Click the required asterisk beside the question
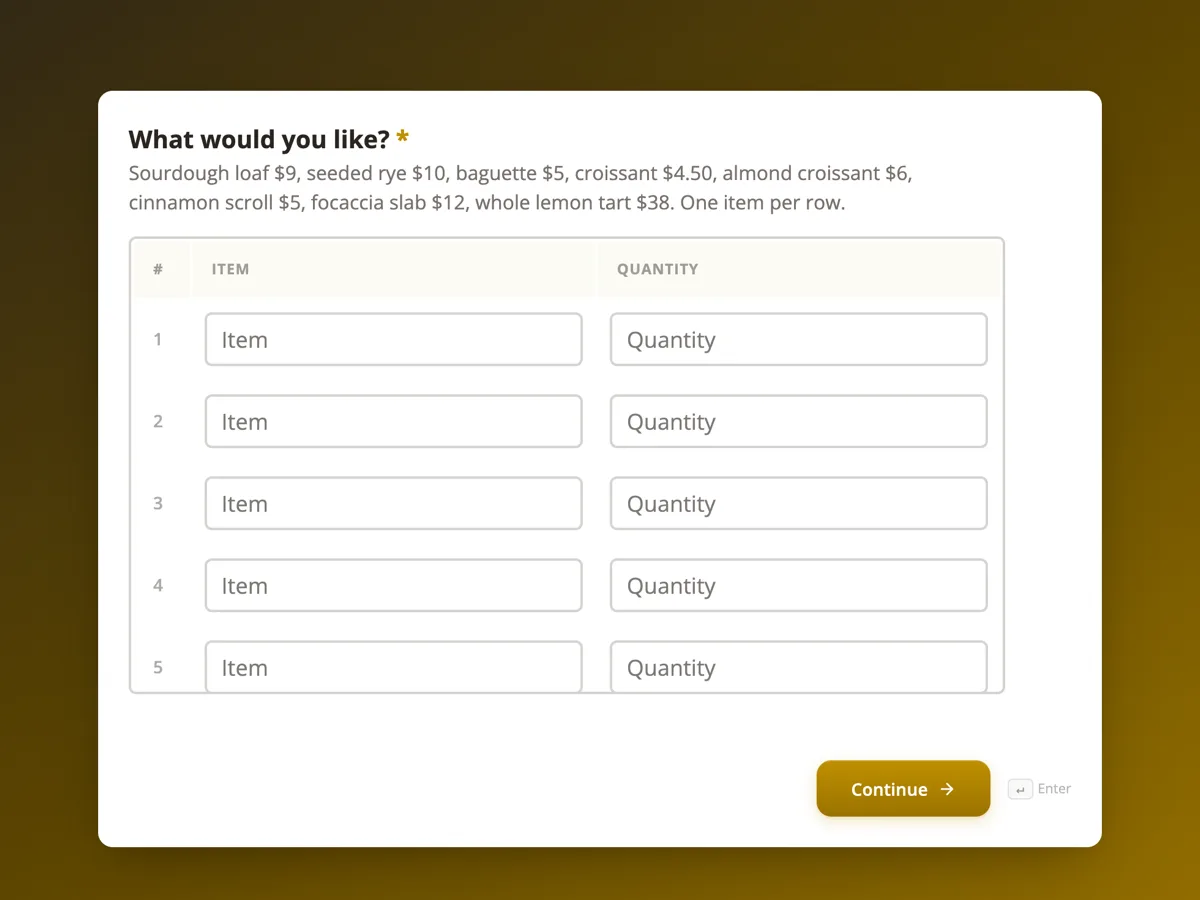The image size is (1200, 900). pyautogui.click(x=403, y=137)
